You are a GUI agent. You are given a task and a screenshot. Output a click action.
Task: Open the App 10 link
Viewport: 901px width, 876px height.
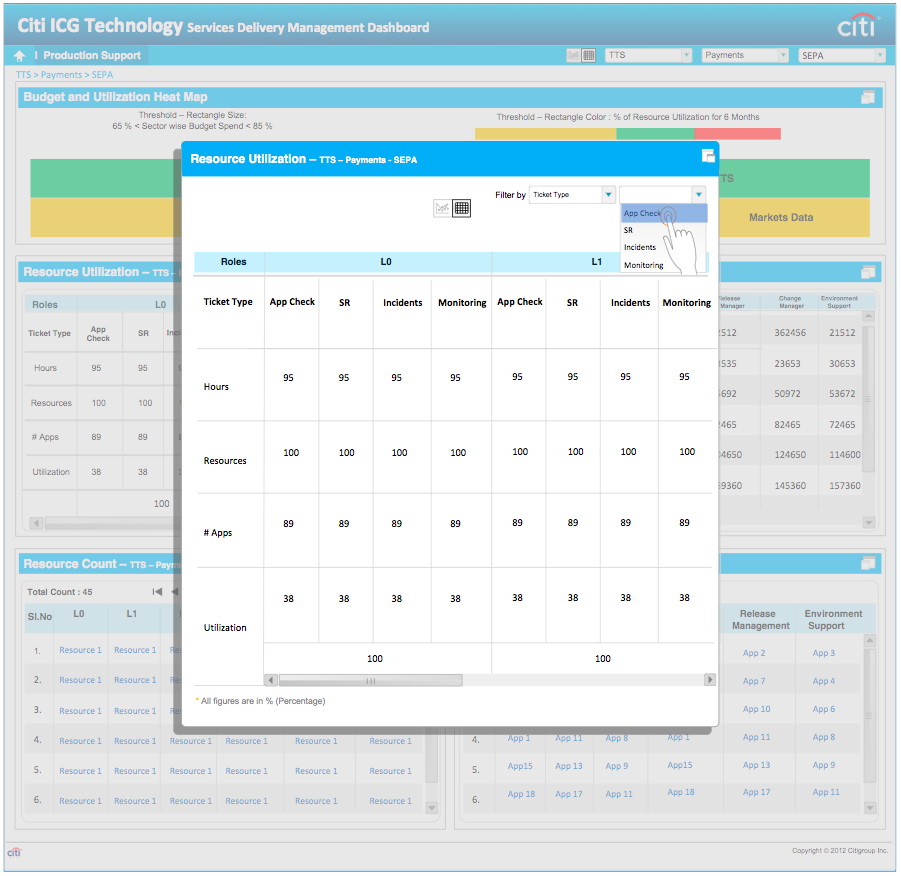pos(756,709)
